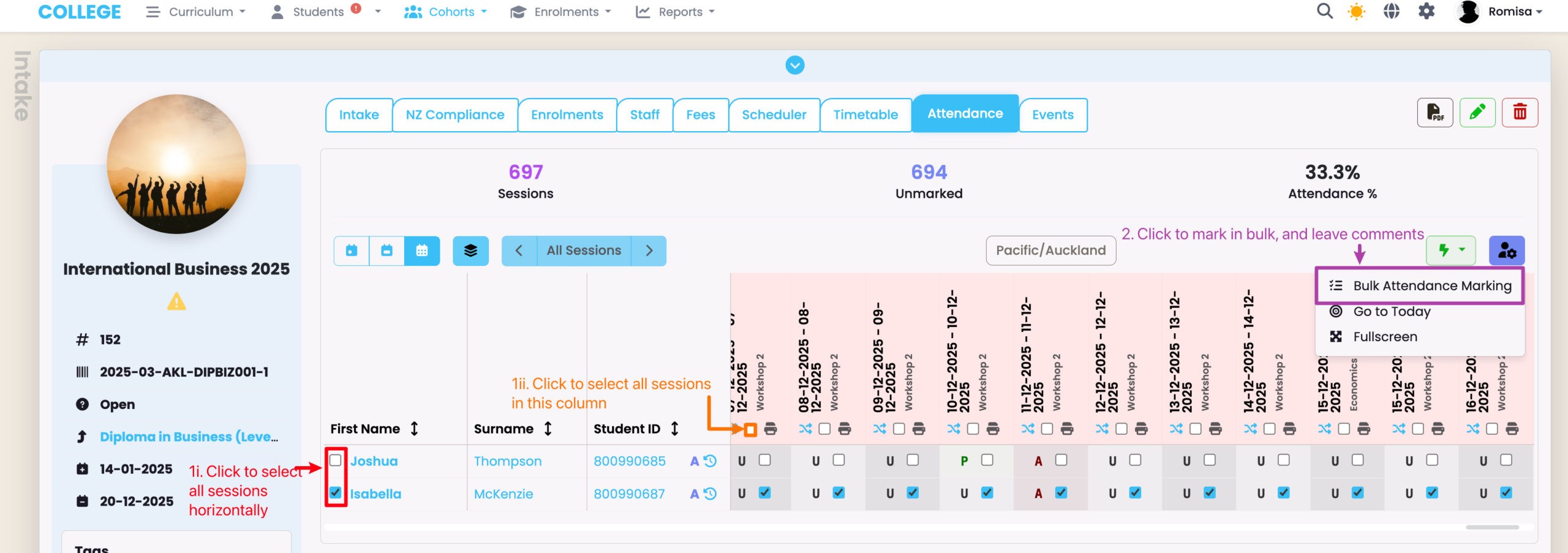Open the layers stack icon button
This screenshot has width=1568, height=553.
point(470,251)
